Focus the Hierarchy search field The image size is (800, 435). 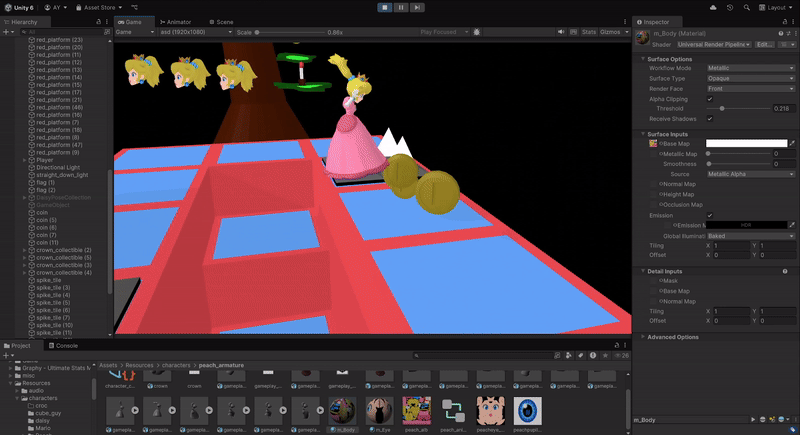tap(62, 32)
